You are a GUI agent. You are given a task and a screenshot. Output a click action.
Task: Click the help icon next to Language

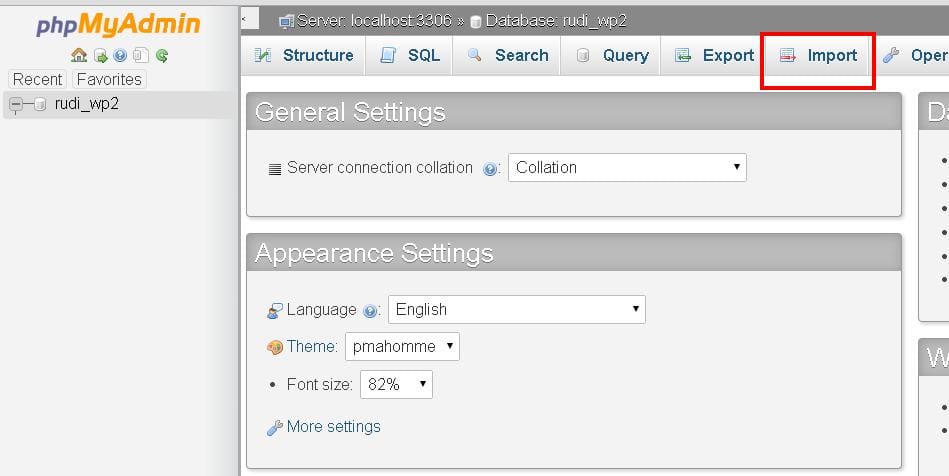[x=369, y=311]
